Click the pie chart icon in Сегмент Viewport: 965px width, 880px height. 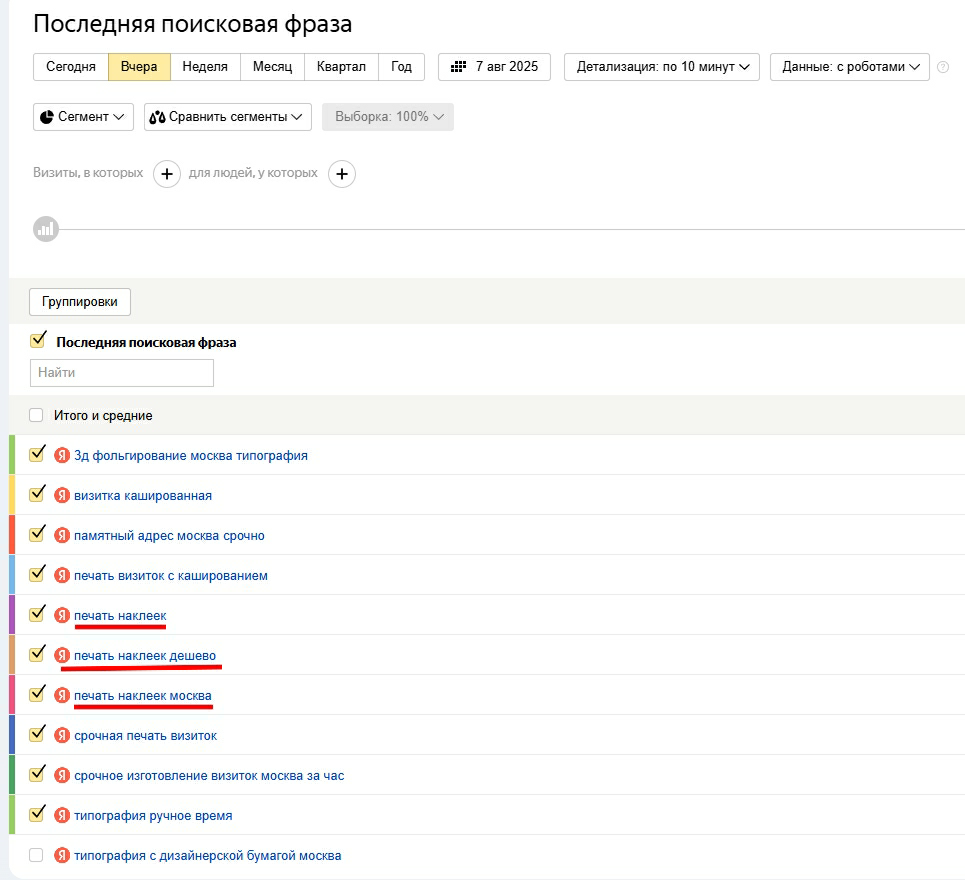47,117
